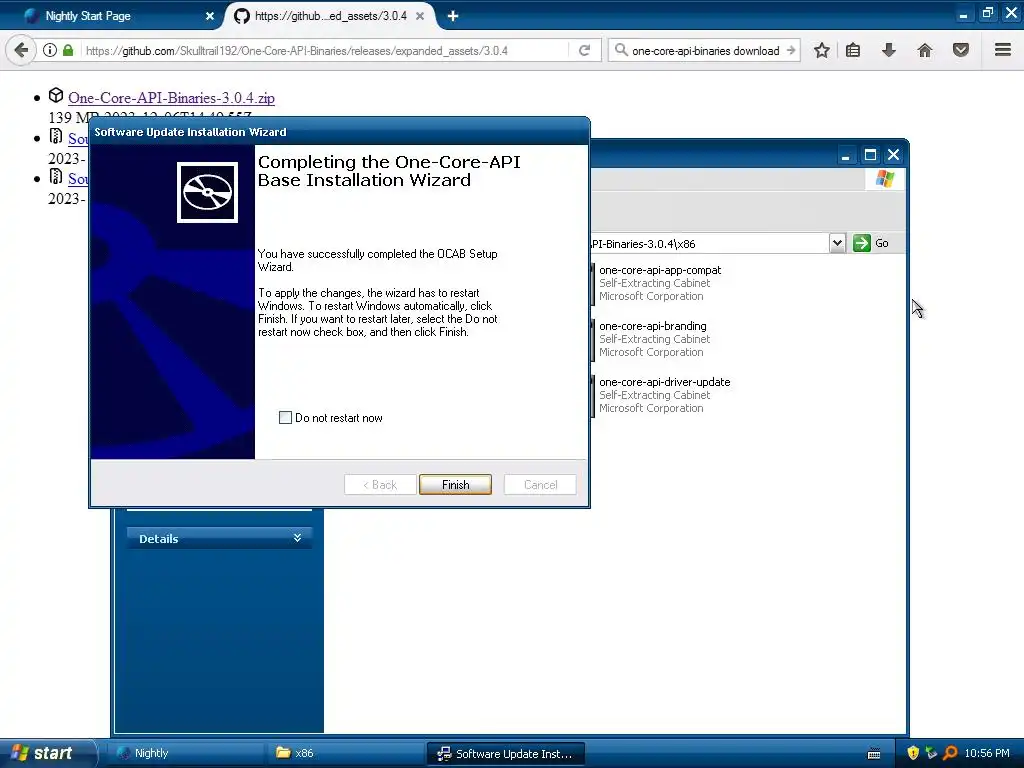Open the Windows Start menu
Image resolution: width=1024 pixels, height=768 pixels.
pyautogui.click(x=47, y=753)
